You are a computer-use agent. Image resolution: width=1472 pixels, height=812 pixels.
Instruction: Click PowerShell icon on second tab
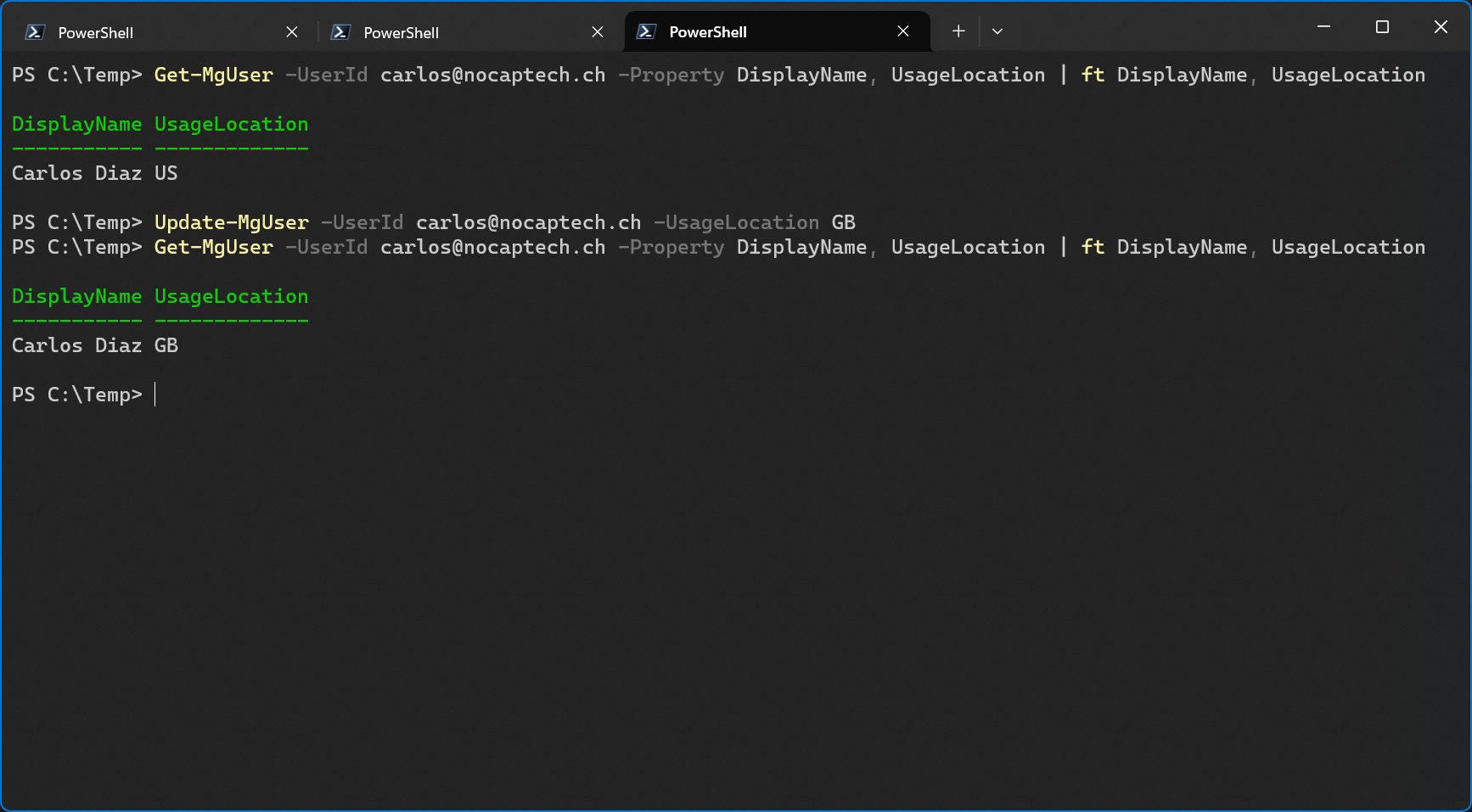(x=340, y=32)
